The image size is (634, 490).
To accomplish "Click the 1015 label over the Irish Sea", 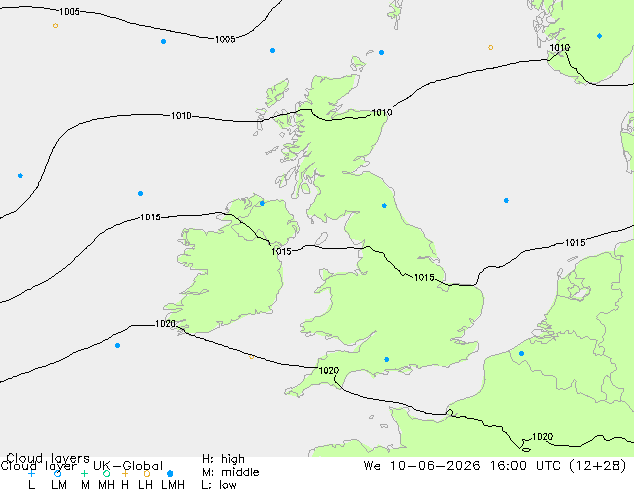I will point(281,251).
